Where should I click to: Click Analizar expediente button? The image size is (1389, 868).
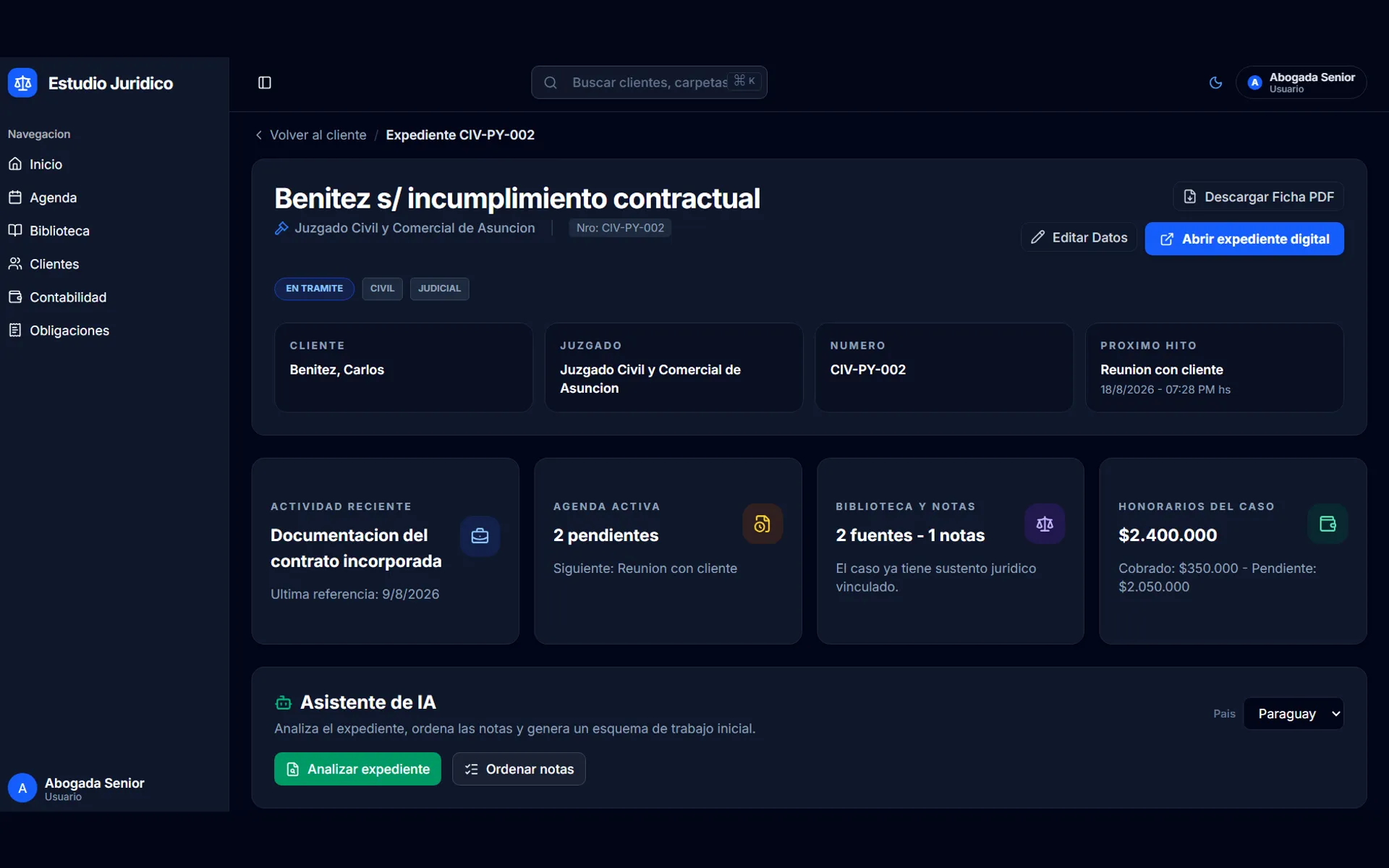pos(357,769)
